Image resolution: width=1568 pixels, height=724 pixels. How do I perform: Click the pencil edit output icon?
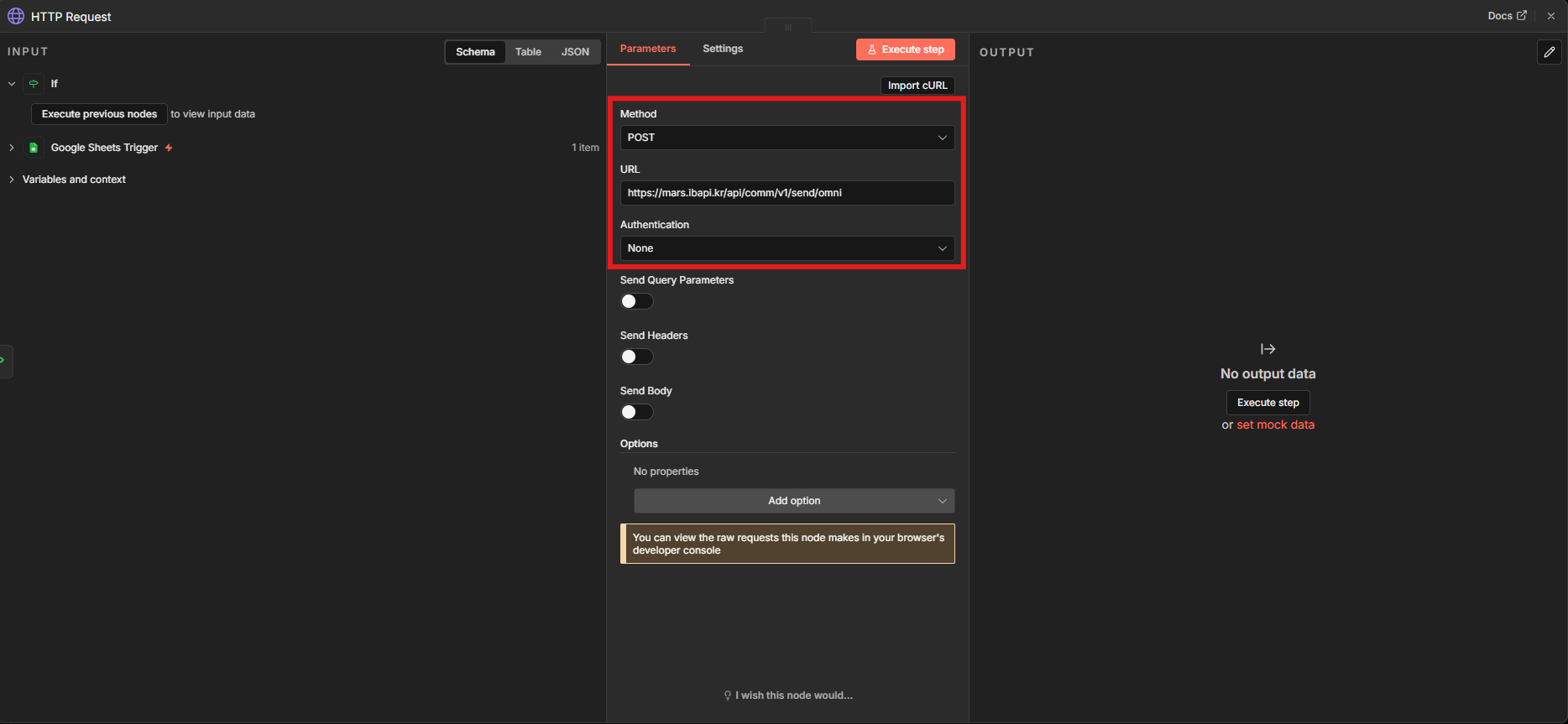point(1549,52)
